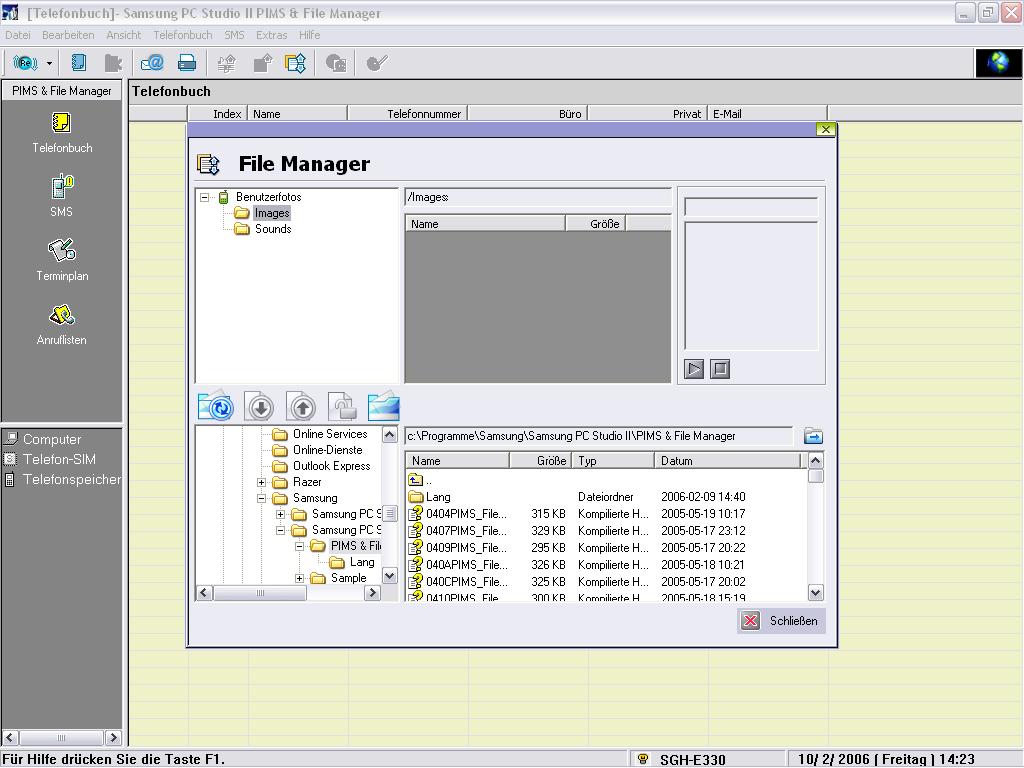
Task: Click the blue picture folder icon in File Manager
Action: pos(383,406)
